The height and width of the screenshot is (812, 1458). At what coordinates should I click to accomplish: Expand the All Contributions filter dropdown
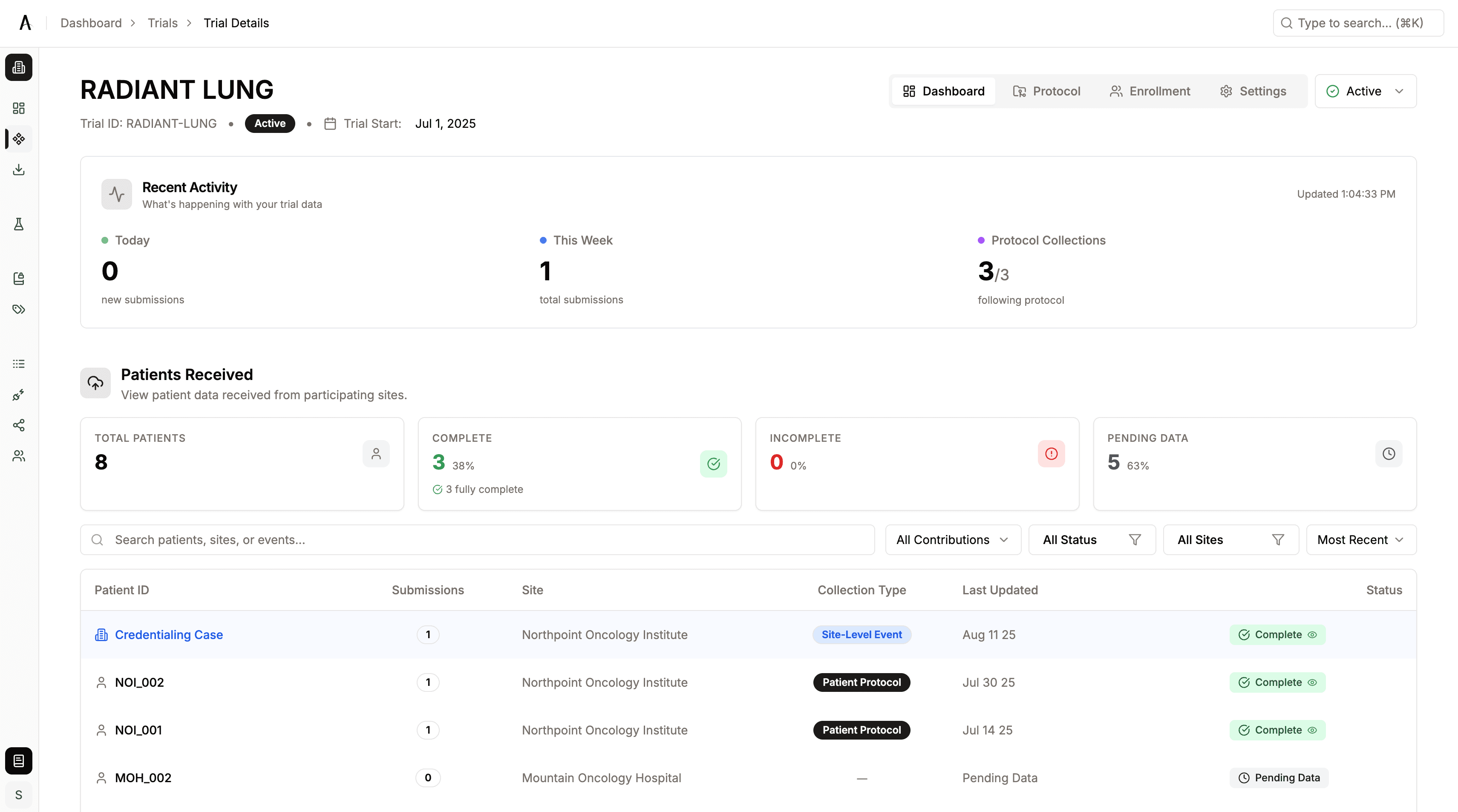[x=953, y=539]
